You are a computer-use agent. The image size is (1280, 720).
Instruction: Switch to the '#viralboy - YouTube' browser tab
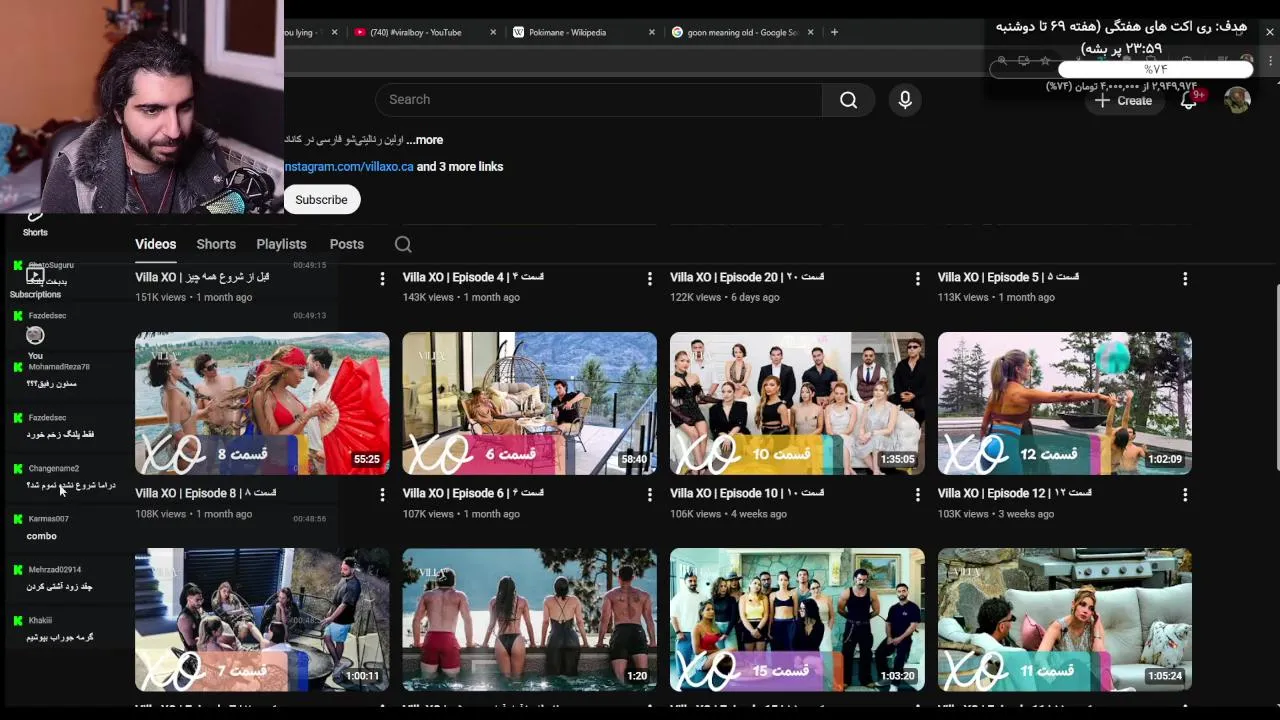coord(415,32)
